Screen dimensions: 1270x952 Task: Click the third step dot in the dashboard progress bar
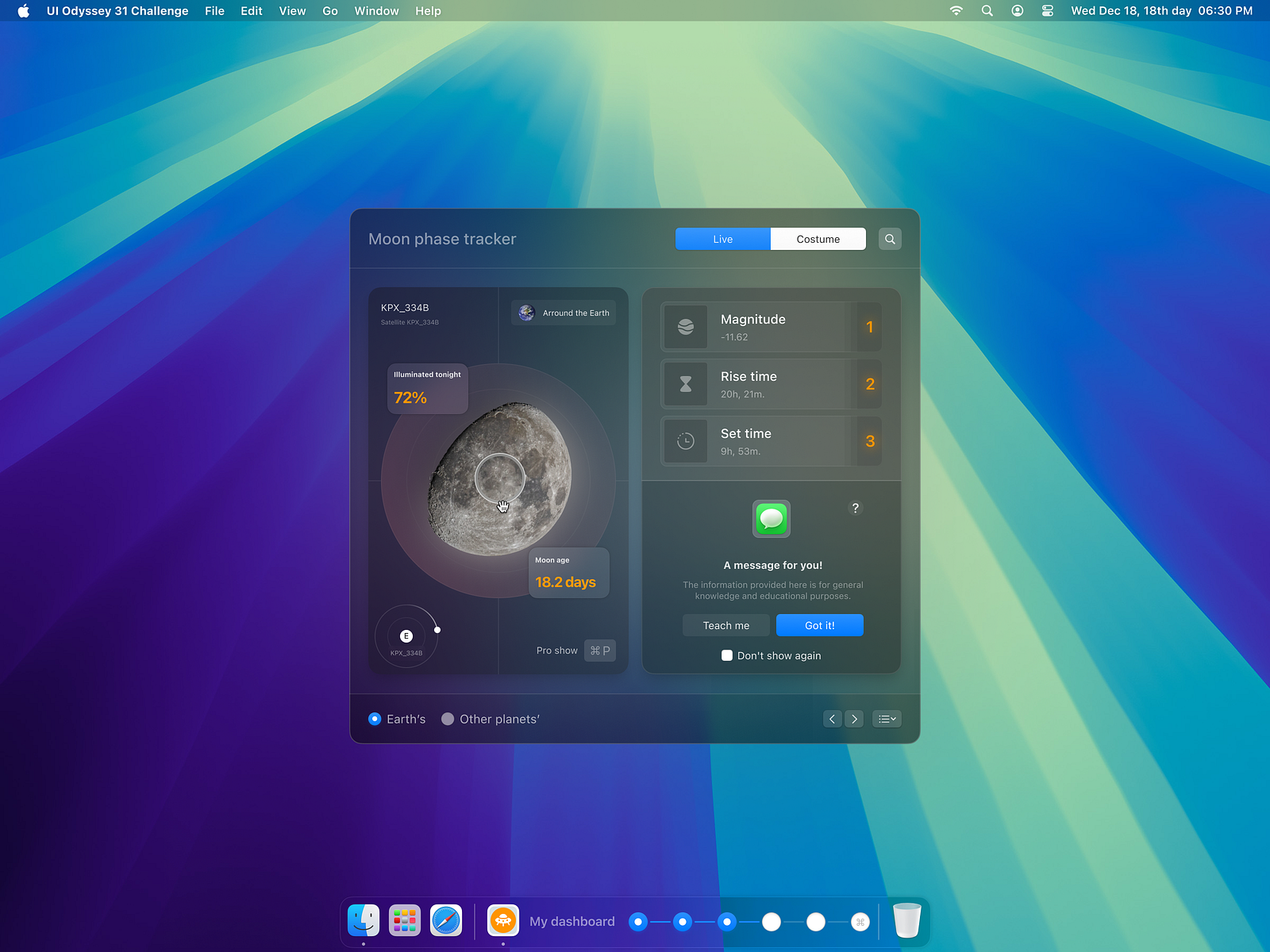(727, 922)
